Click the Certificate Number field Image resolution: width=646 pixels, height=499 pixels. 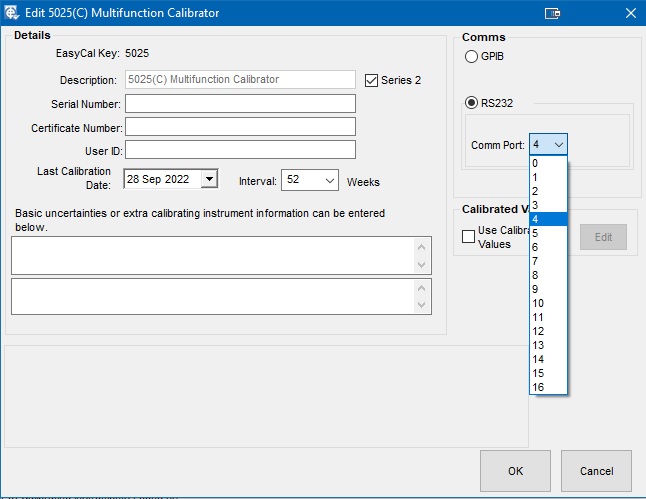pyautogui.click(x=240, y=127)
